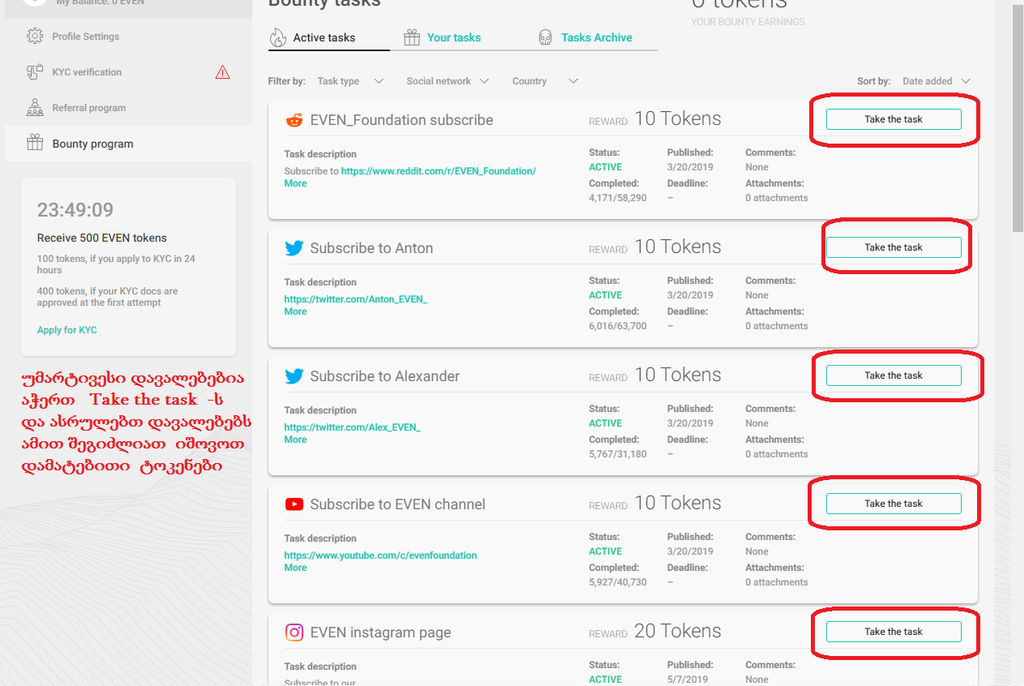Click the red KYC warning triangle icon
The image size is (1024, 686).
[x=223, y=72]
